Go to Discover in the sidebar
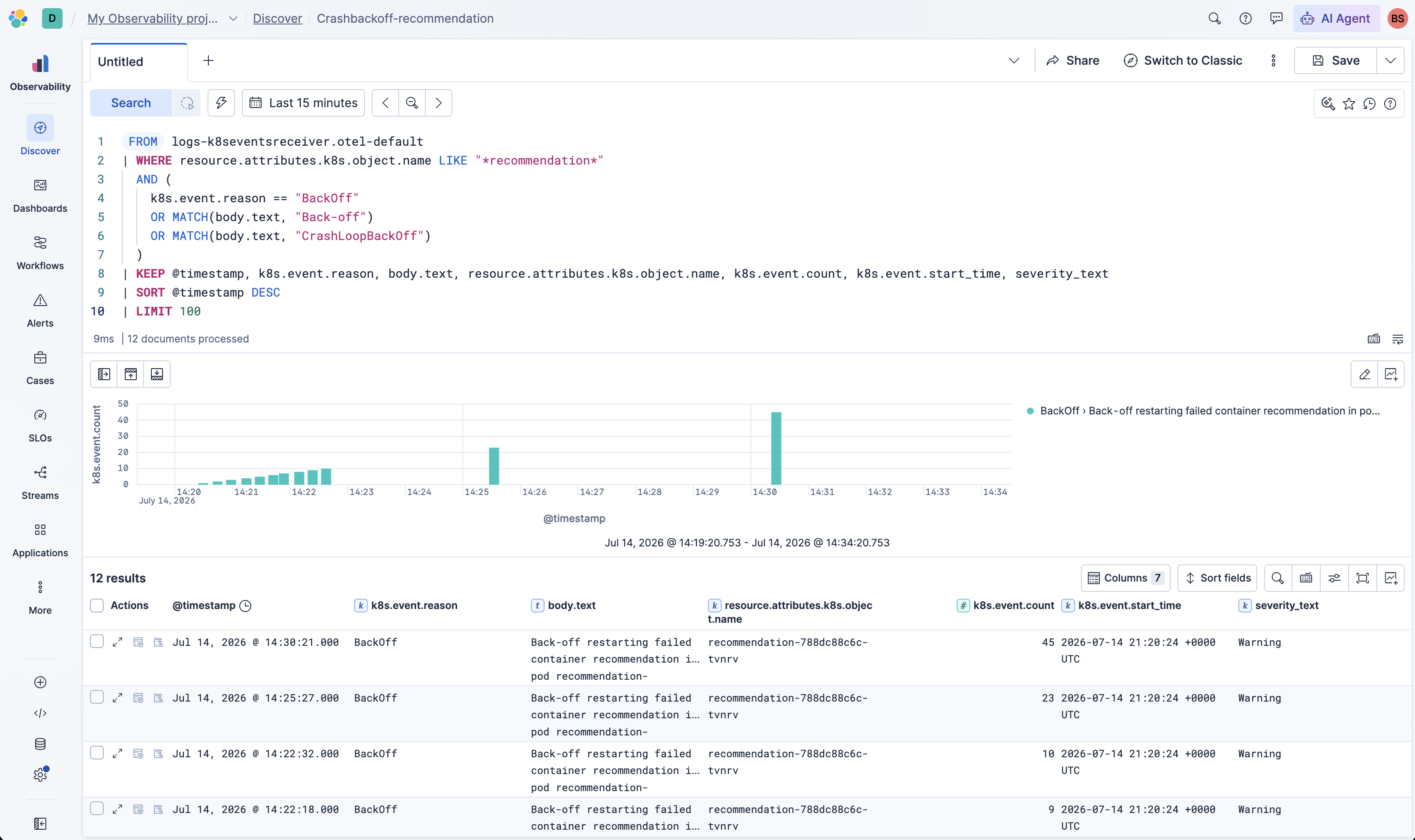 [40, 136]
